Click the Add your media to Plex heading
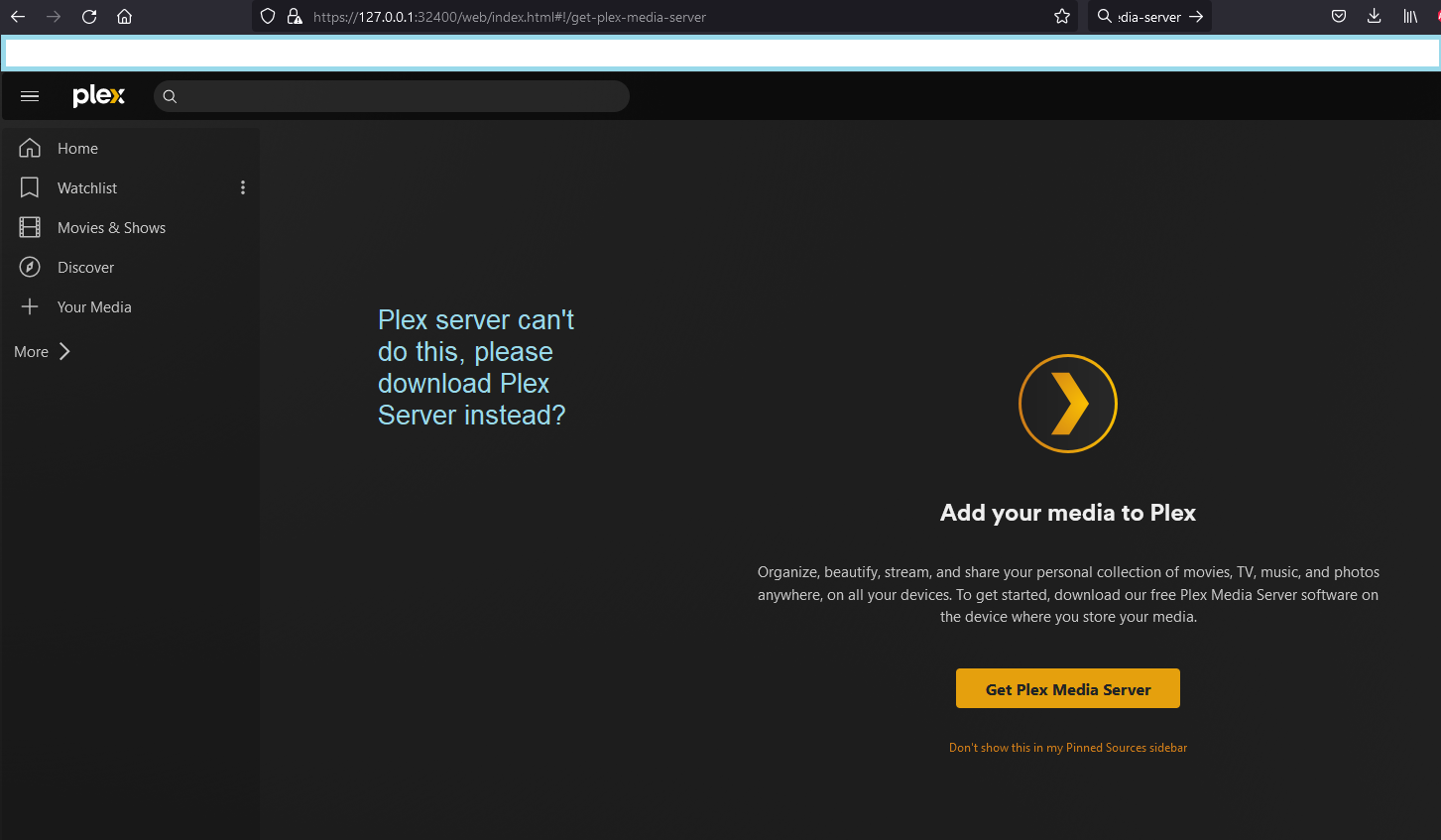The width and height of the screenshot is (1441, 840). 1068,513
